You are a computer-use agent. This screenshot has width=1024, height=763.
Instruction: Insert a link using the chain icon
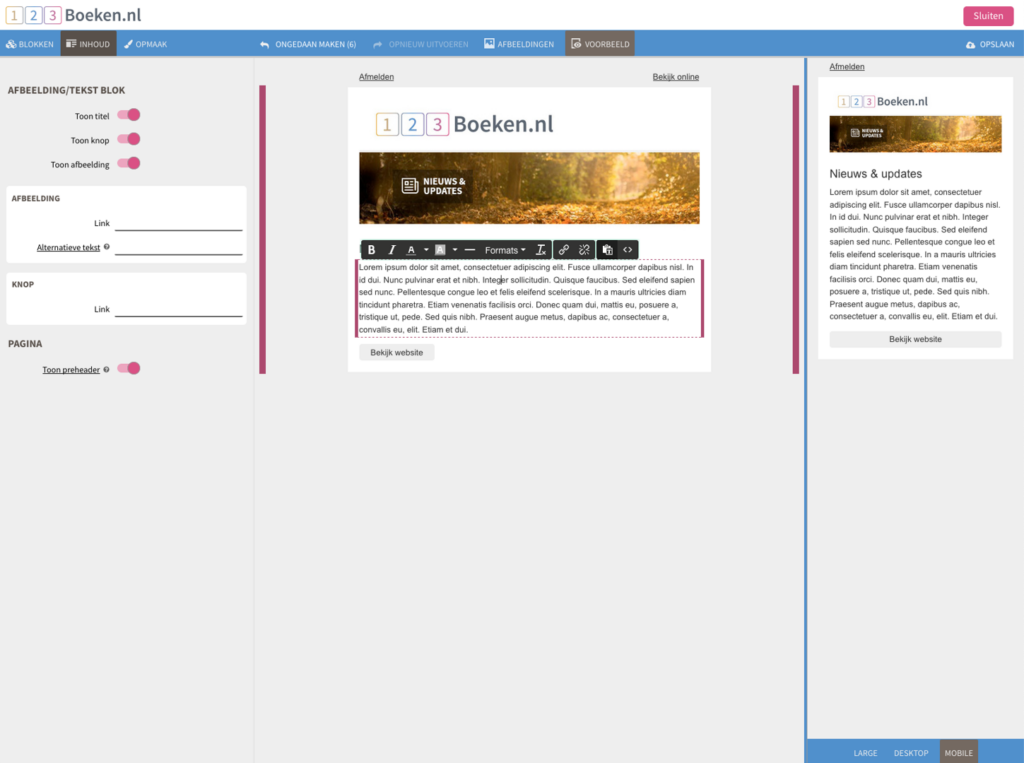[x=564, y=250]
